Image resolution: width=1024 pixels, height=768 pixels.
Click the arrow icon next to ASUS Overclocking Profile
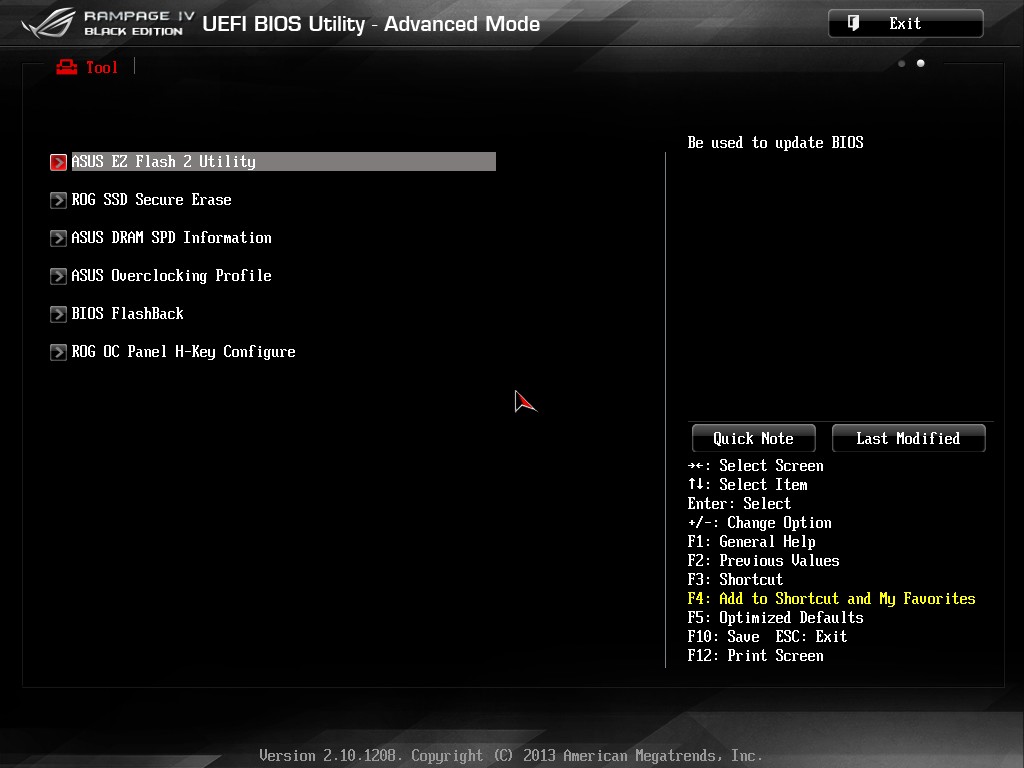pos(58,276)
